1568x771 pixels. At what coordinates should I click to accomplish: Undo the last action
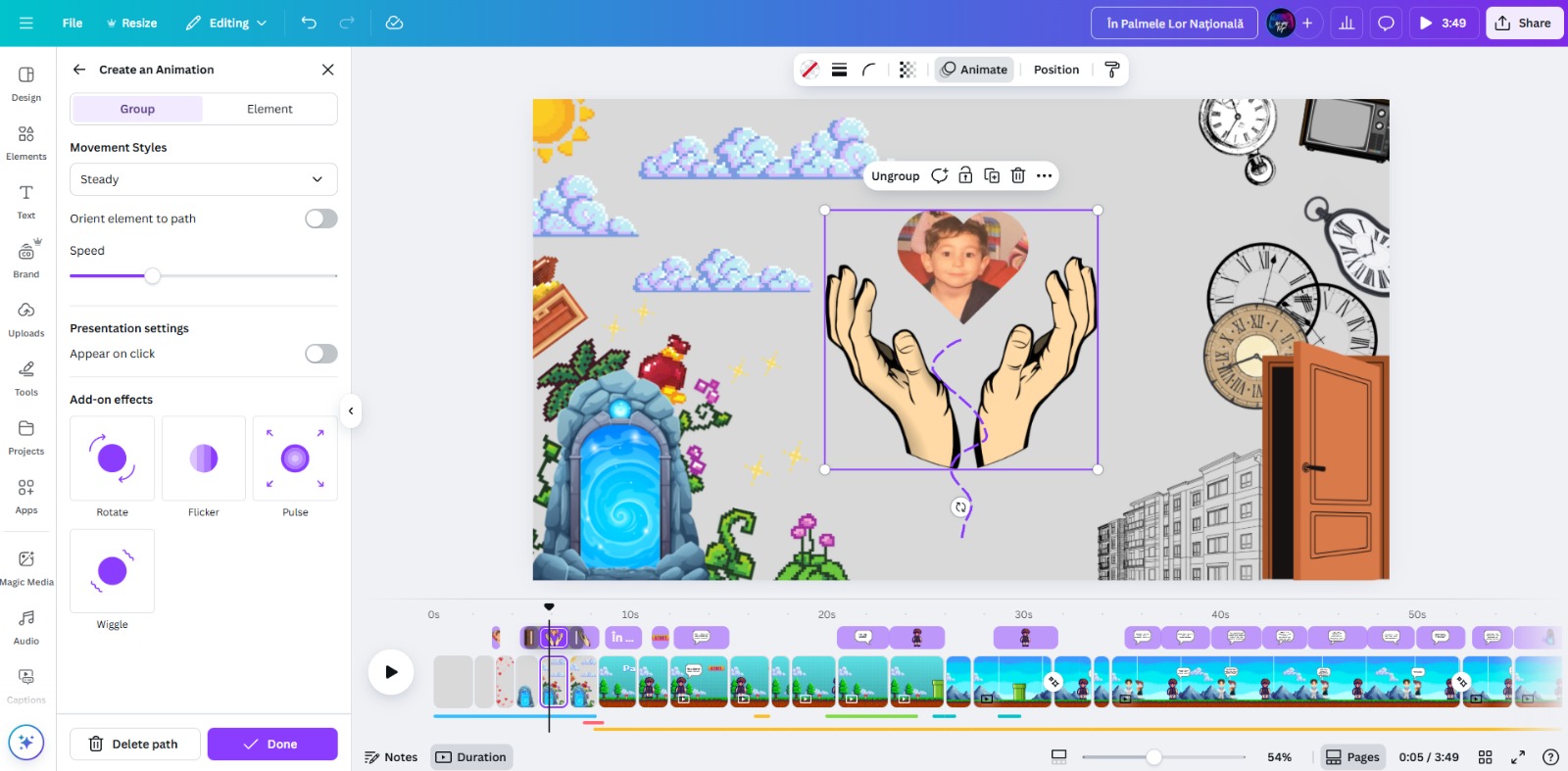(x=309, y=23)
